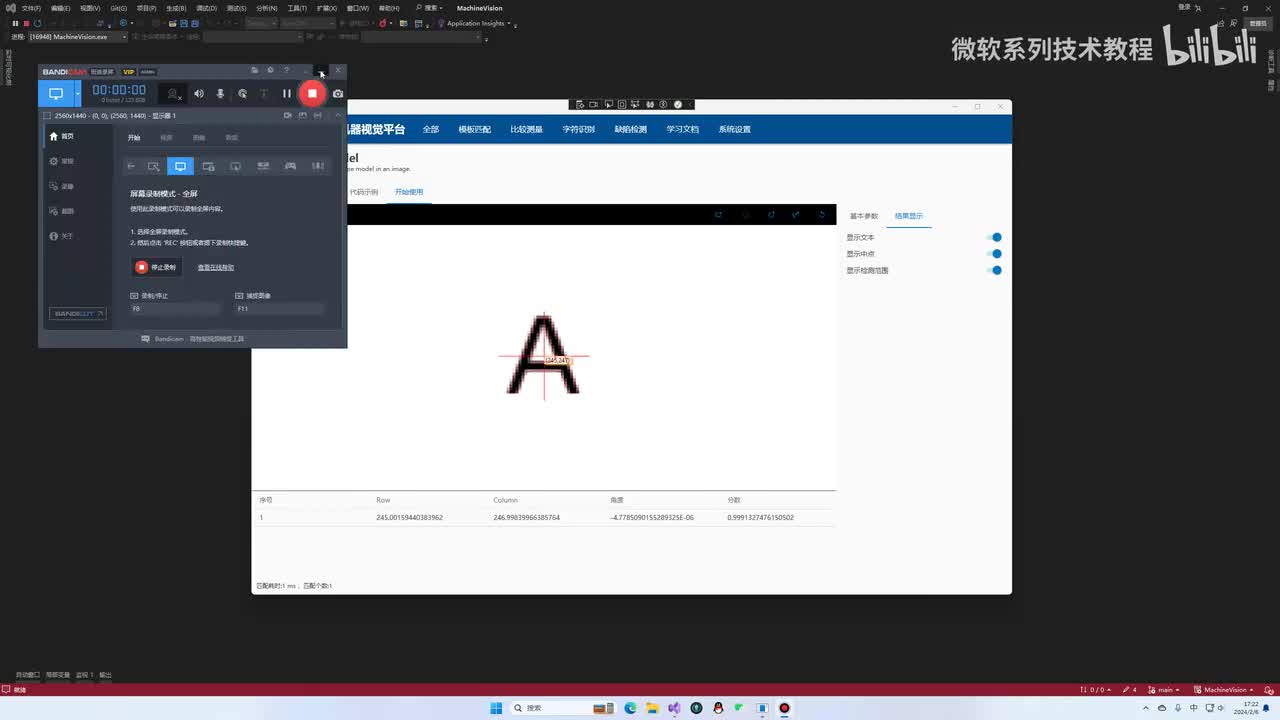Open 缺陷检测 navigation tab

[x=631, y=129]
